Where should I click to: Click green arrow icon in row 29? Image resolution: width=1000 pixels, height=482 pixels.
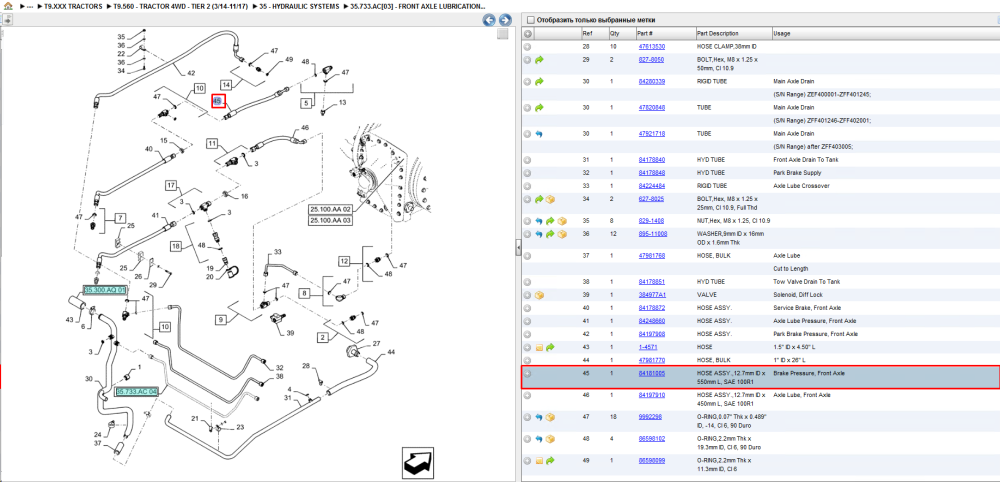click(539, 60)
